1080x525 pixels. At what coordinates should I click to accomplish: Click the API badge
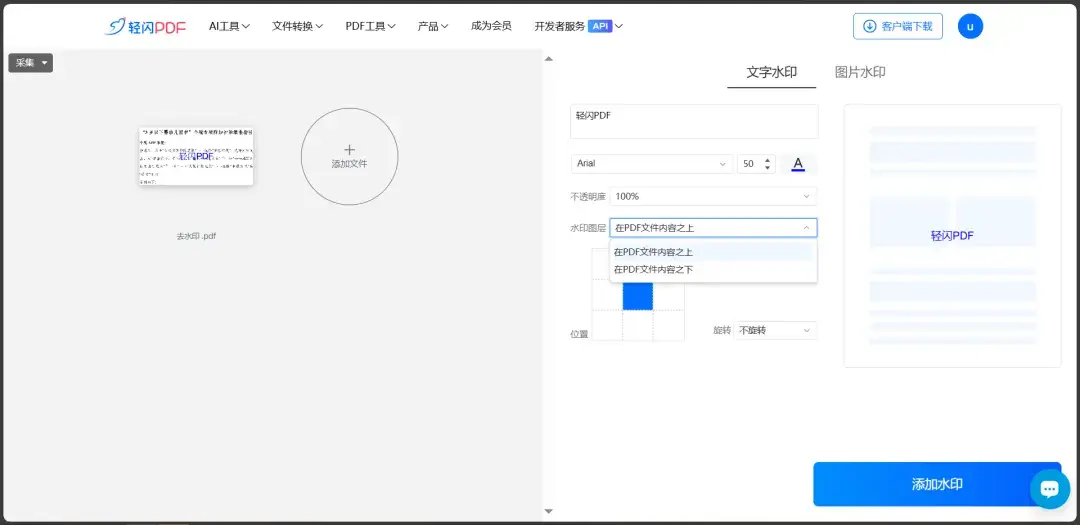click(x=600, y=26)
